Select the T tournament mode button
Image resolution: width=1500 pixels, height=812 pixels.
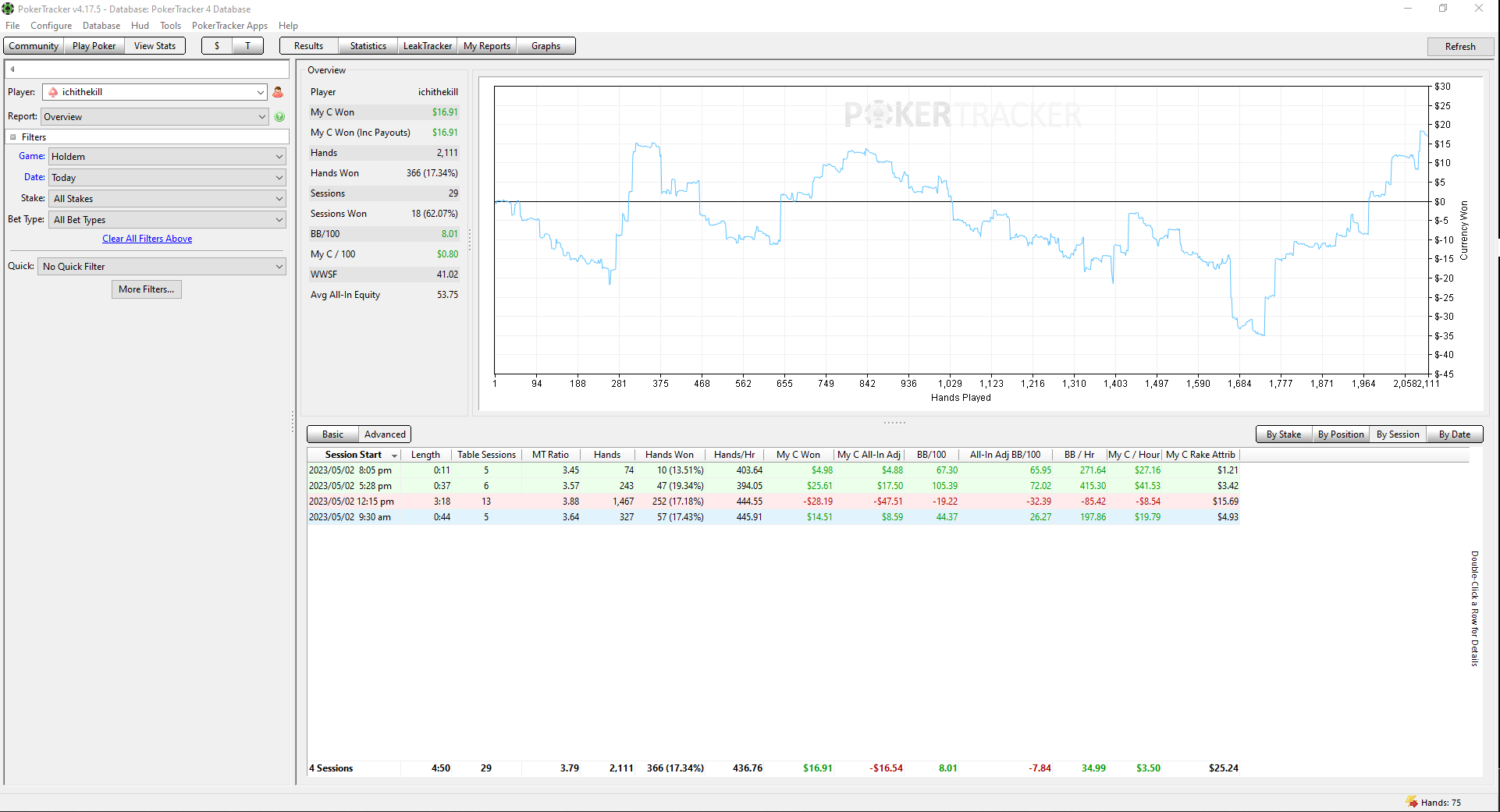[248, 46]
